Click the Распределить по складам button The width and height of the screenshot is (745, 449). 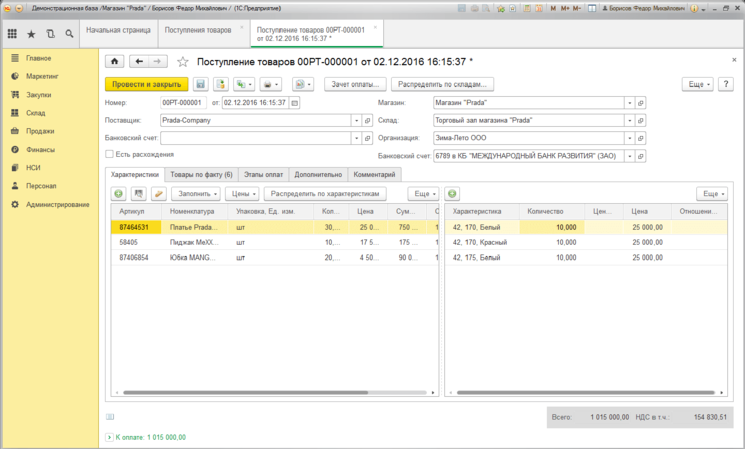(442, 84)
